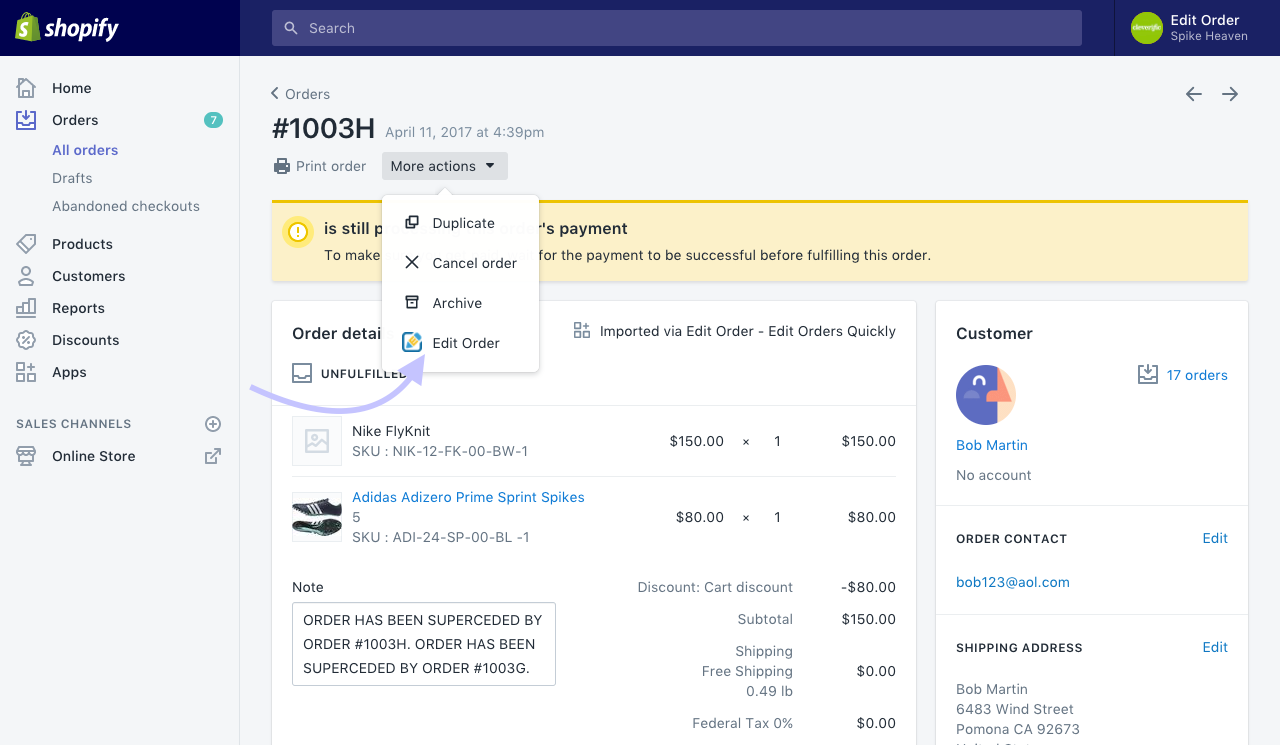Click the search input field
This screenshot has width=1280, height=745.
tap(677, 28)
